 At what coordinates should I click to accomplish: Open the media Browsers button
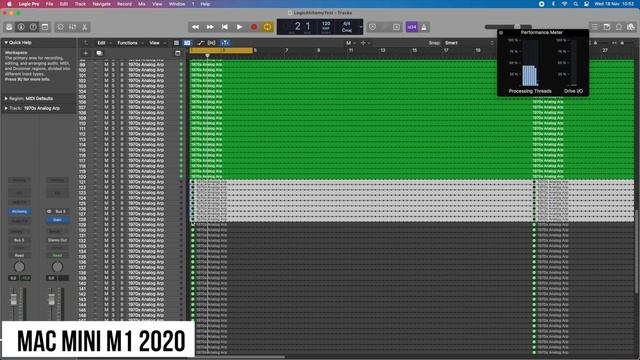pos(631,27)
